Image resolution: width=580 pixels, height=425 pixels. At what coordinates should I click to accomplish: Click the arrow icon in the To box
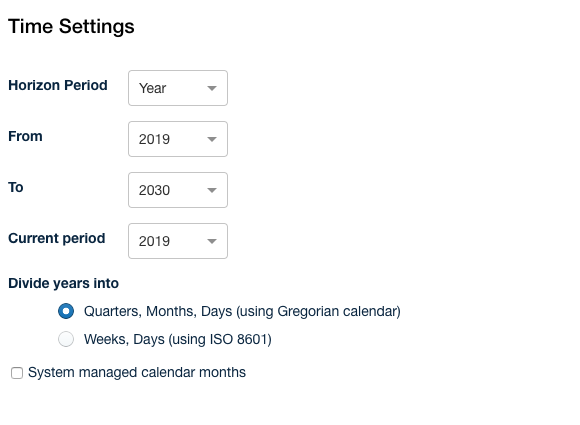point(212,190)
